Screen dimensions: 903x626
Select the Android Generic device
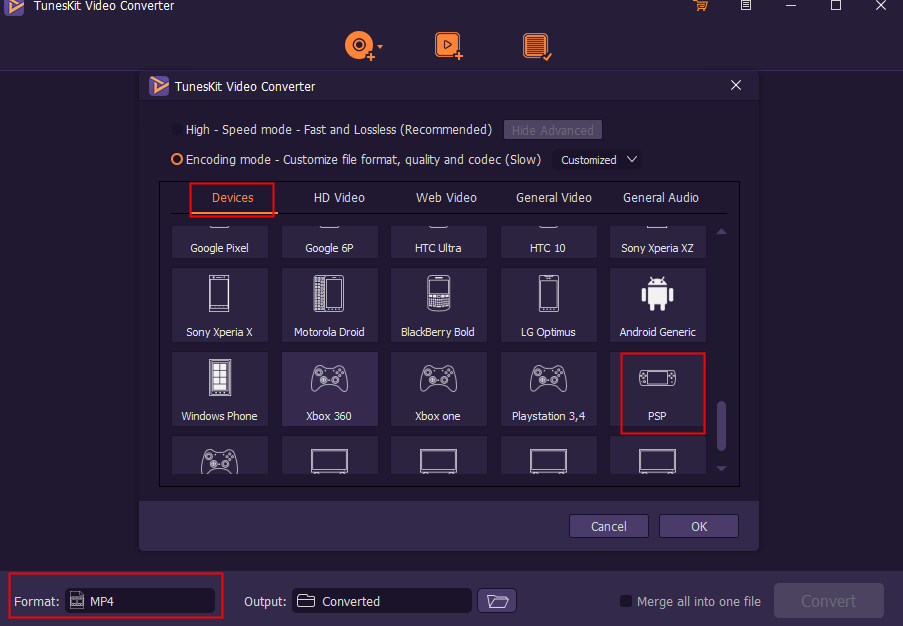click(x=658, y=305)
